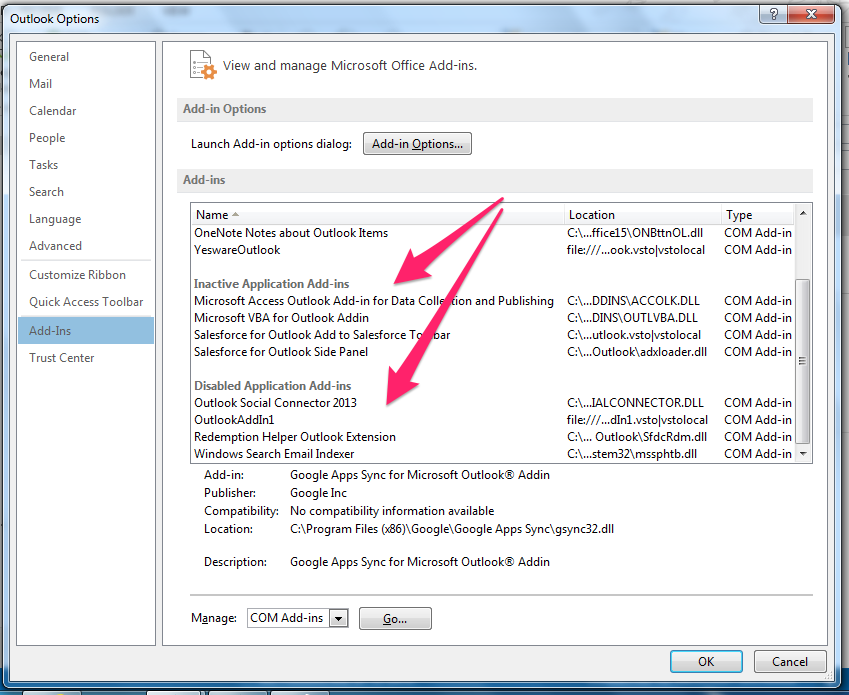The width and height of the screenshot is (849, 695).
Task: Click the Inactive Application Add-ins heading
Action: coord(271,284)
